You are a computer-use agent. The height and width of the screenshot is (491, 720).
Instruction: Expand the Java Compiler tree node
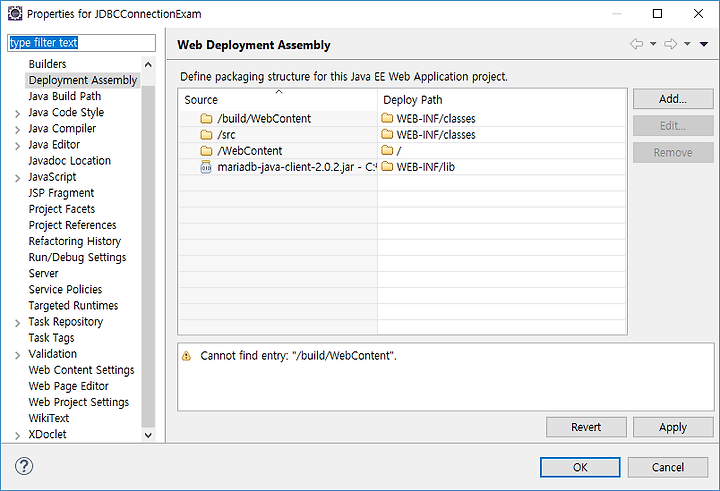point(17,130)
